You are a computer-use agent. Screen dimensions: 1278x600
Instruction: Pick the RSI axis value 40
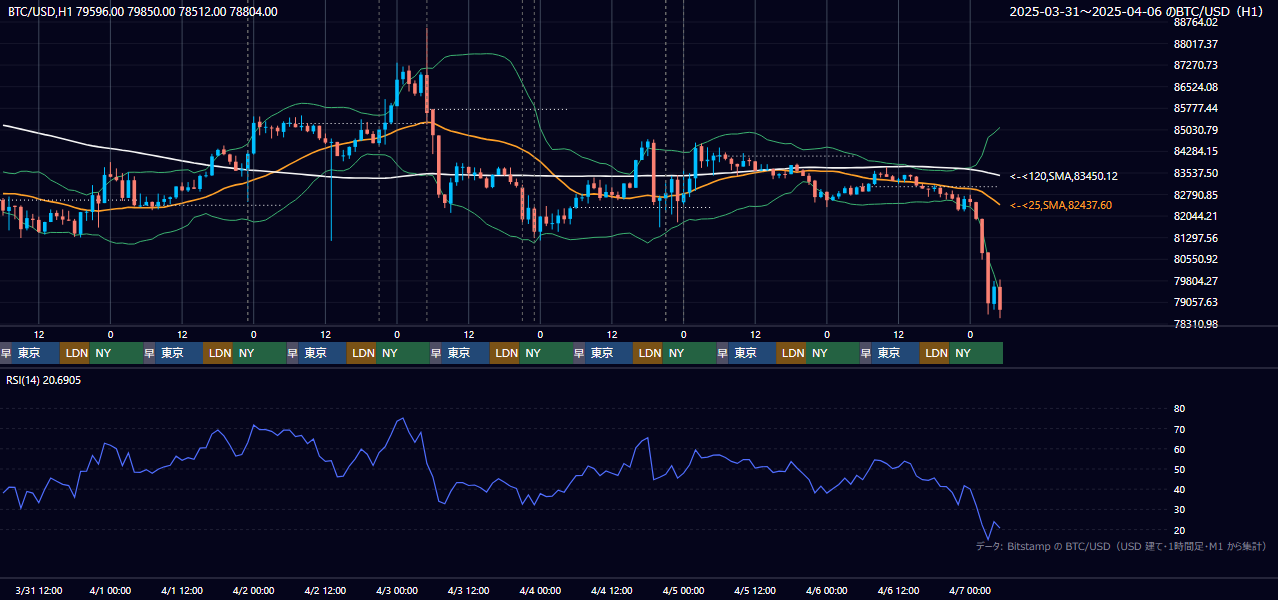coord(1179,489)
